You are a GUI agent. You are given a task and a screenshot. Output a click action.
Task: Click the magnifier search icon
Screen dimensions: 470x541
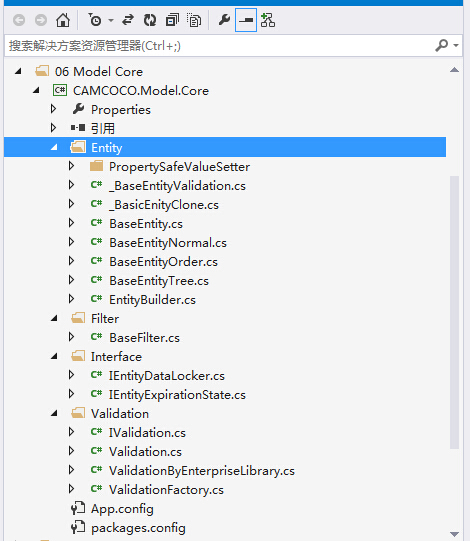pyautogui.click(x=442, y=45)
